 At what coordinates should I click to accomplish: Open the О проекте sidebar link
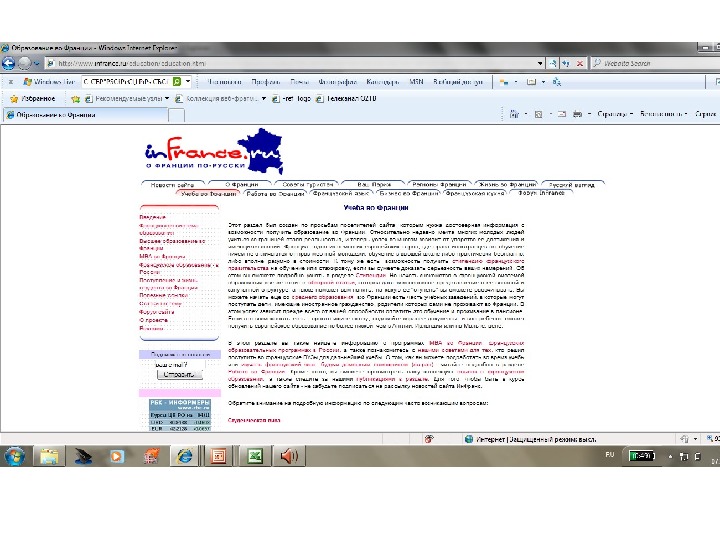tap(153, 320)
